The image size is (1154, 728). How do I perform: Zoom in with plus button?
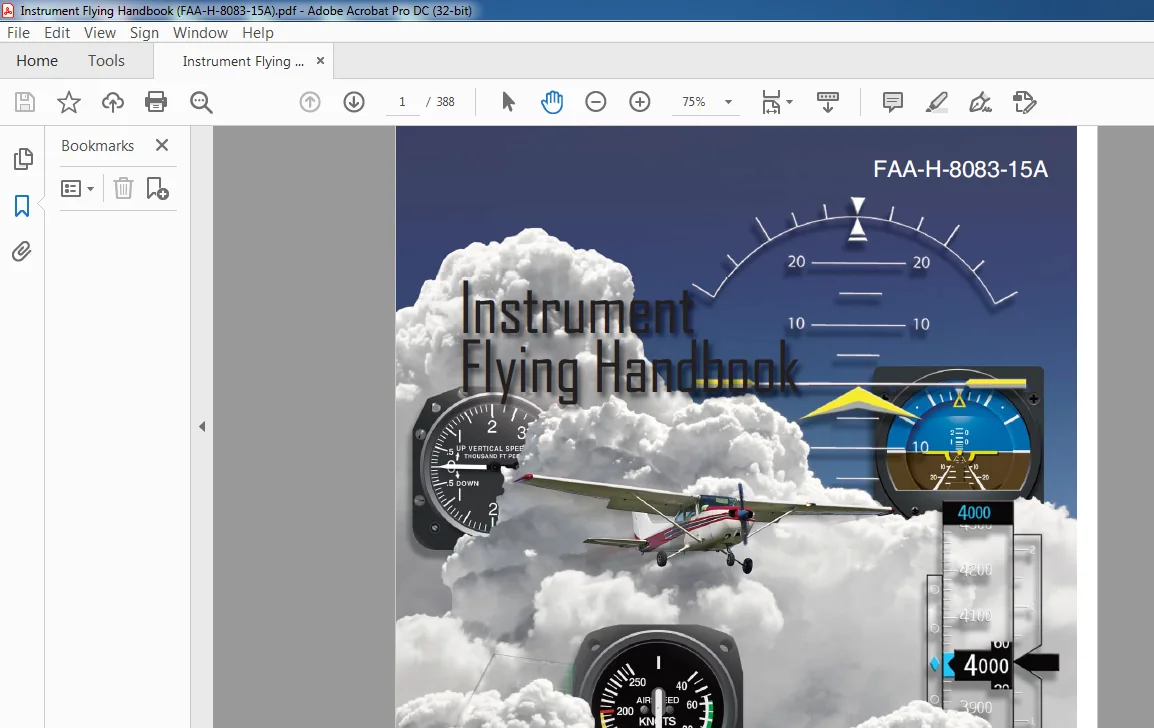pos(640,102)
